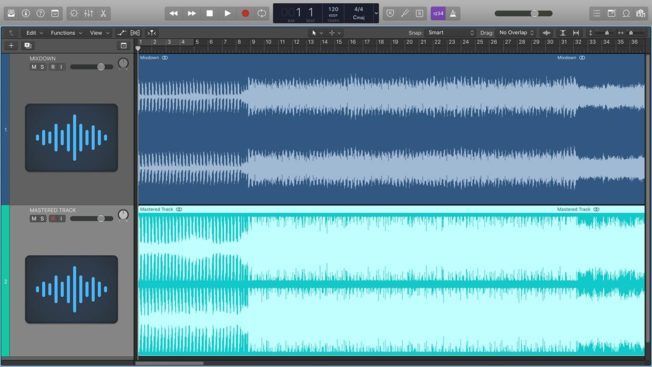Viewport: 652px width, 367px height.
Task: Add a new track with plus button
Action: point(11,45)
